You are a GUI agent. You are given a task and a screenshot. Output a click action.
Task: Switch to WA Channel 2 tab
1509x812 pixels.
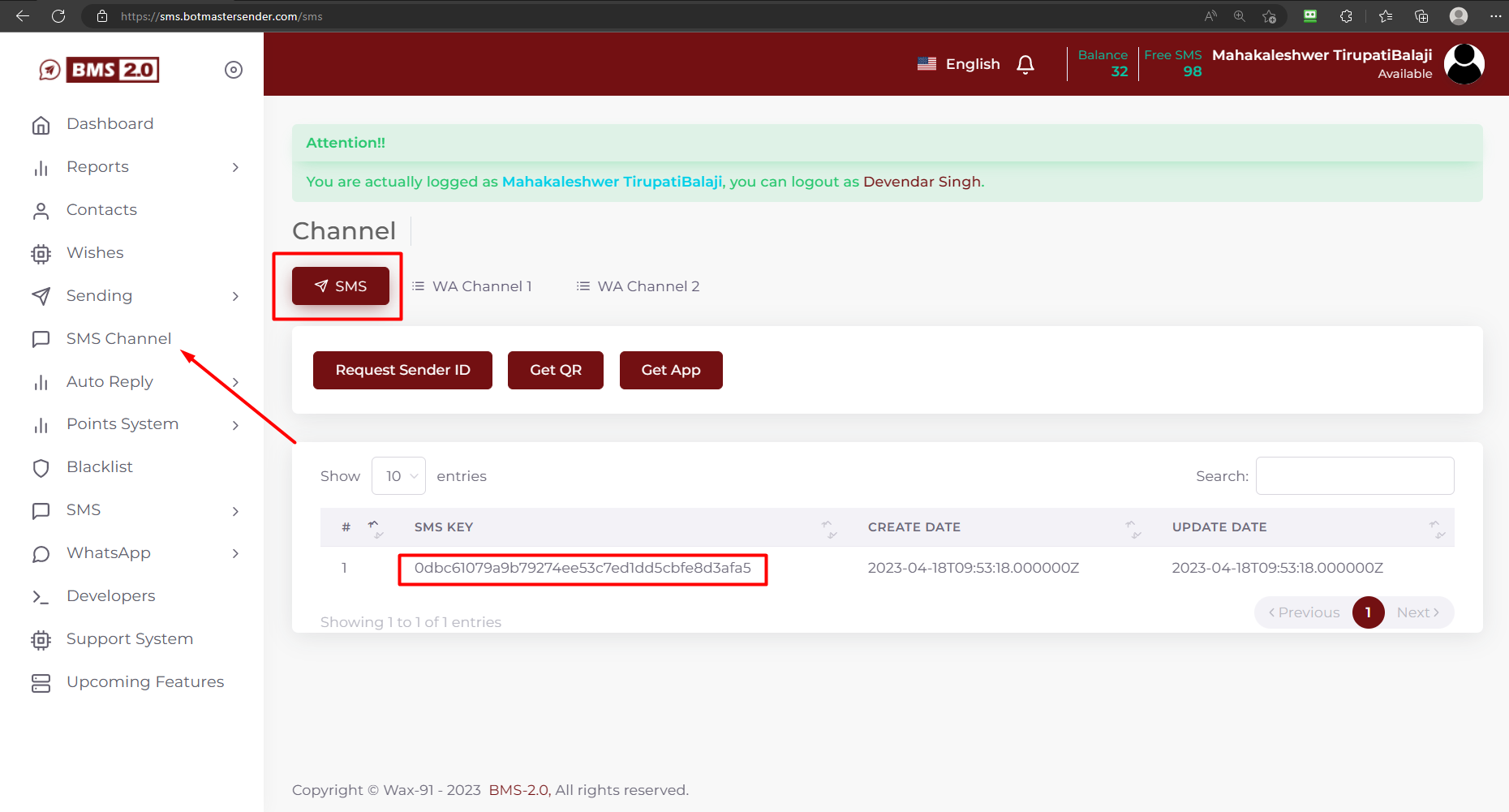pyautogui.click(x=638, y=286)
